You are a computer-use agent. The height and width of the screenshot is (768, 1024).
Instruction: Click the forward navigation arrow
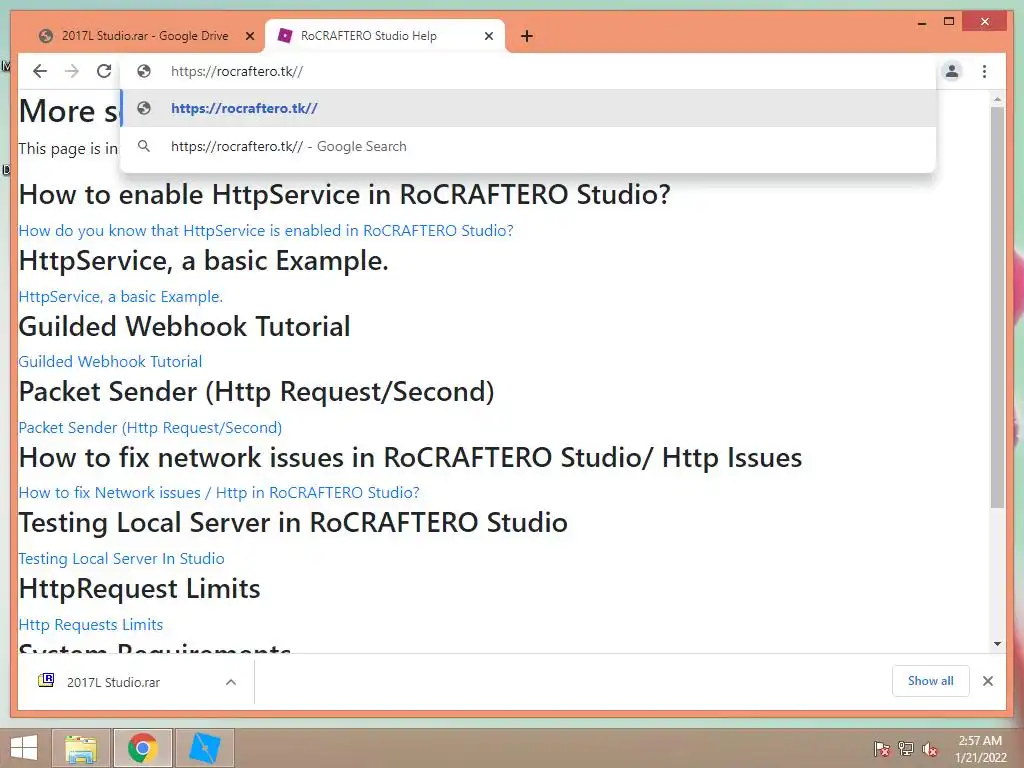point(72,71)
